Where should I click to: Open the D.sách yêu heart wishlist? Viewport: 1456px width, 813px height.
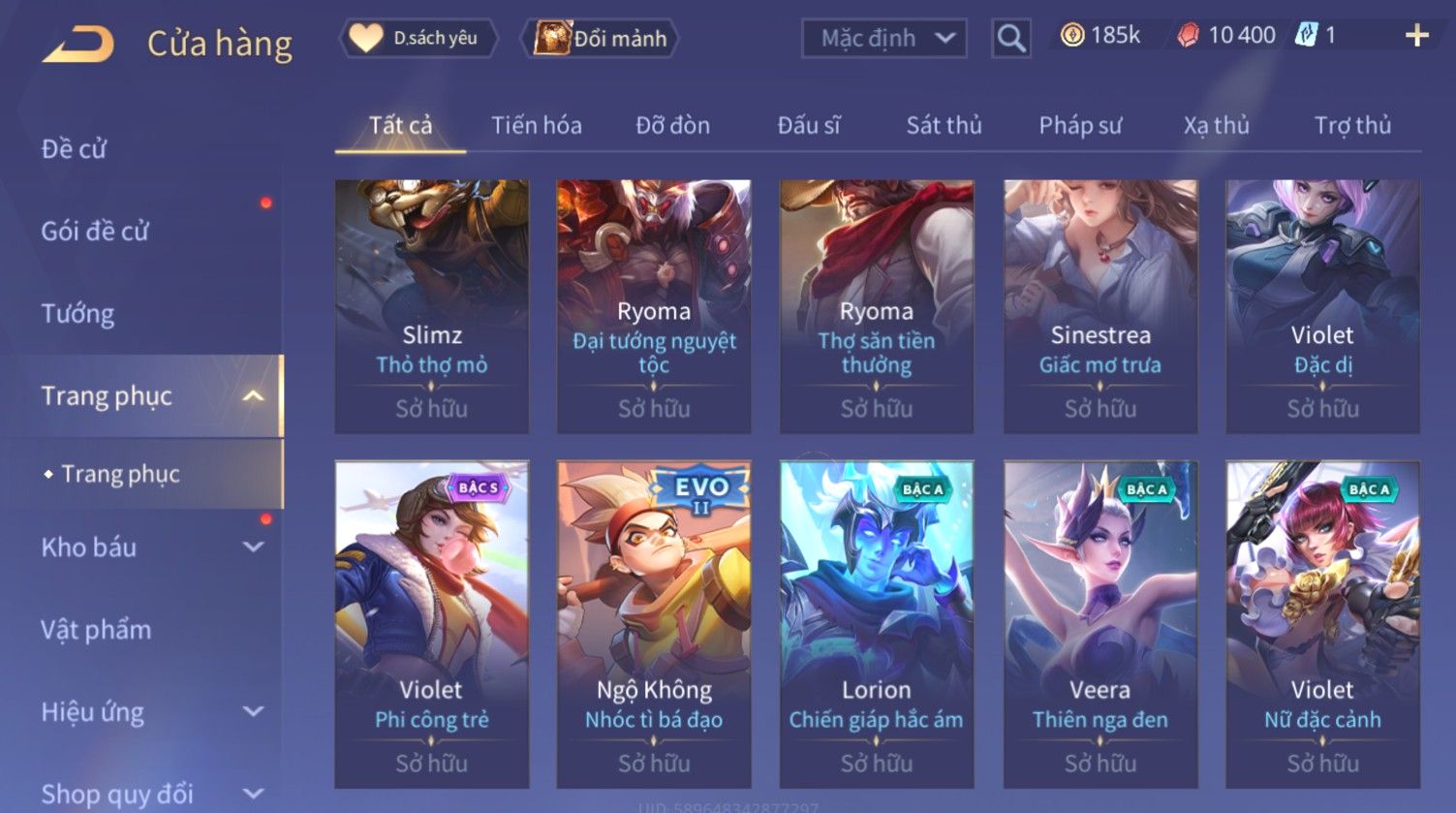point(418,39)
